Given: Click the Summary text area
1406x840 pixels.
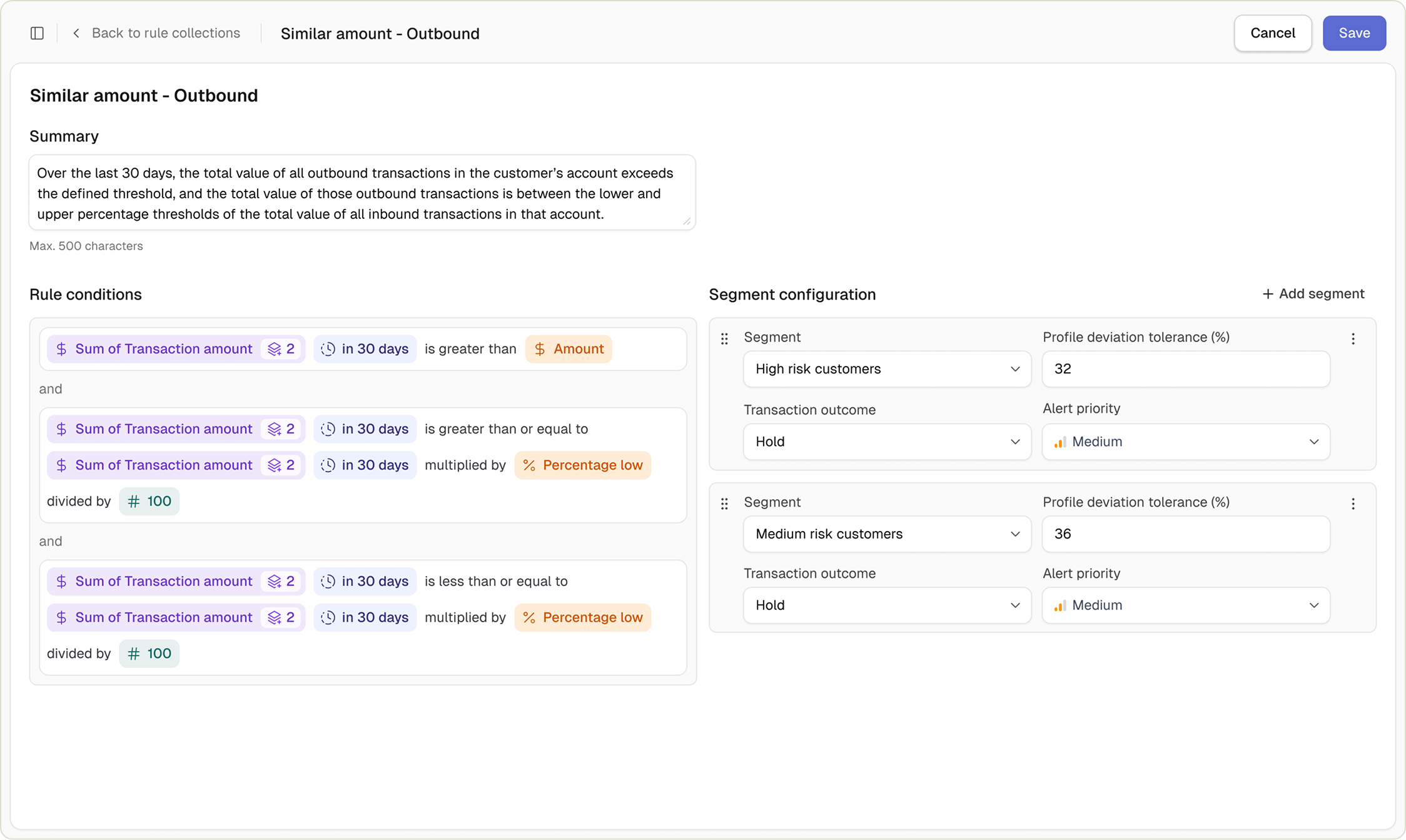Looking at the screenshot, I should click(x=362, y=193).
